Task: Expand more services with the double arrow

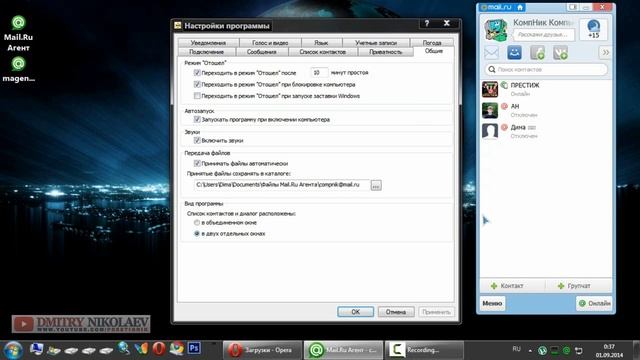Action: click(x=605, y=53)
